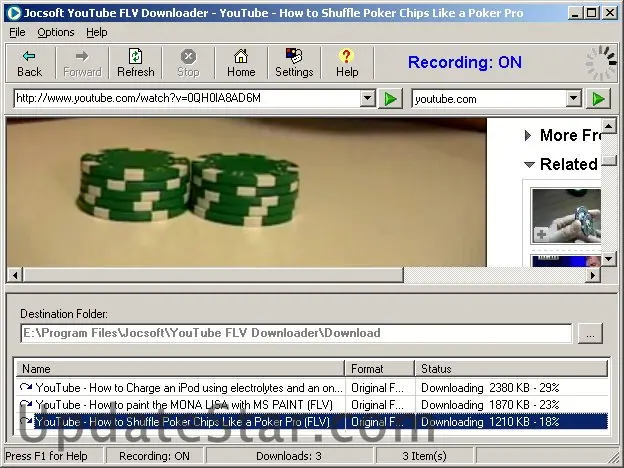Select the MONA LISA MS PAINT row

(312, 404)
